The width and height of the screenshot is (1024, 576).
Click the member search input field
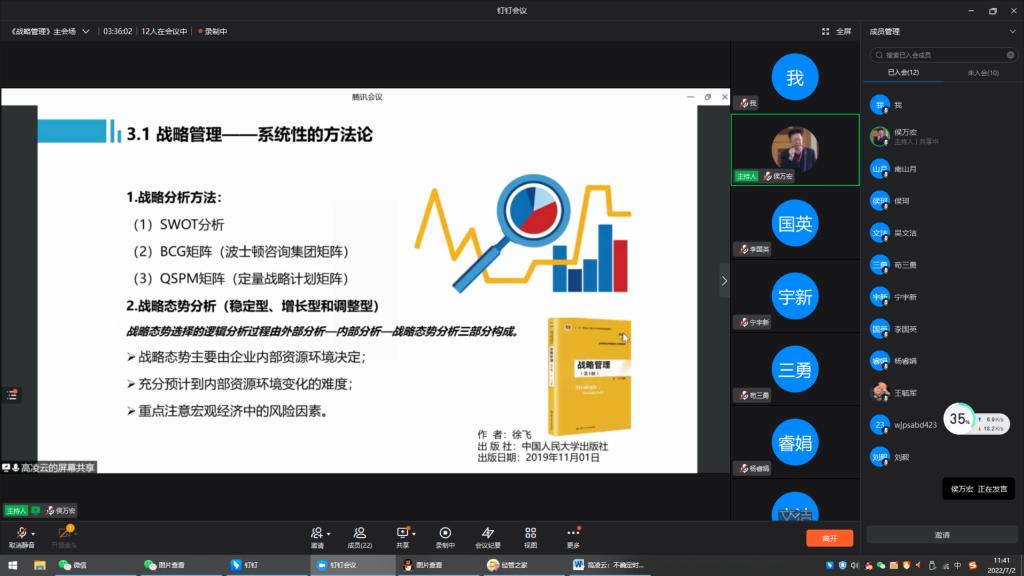pos(945,54)
